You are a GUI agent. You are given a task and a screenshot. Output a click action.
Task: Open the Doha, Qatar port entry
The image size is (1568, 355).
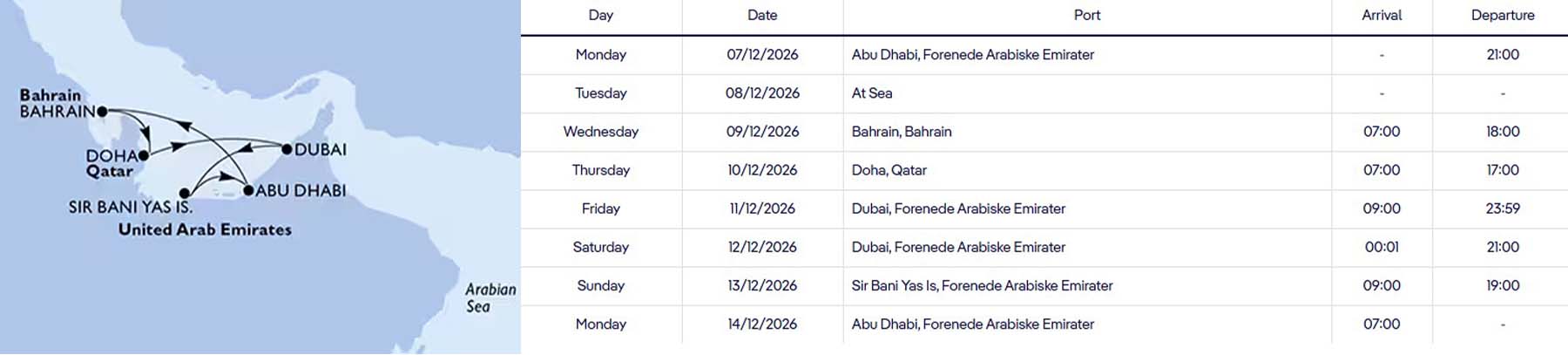[x=889, y=170]
